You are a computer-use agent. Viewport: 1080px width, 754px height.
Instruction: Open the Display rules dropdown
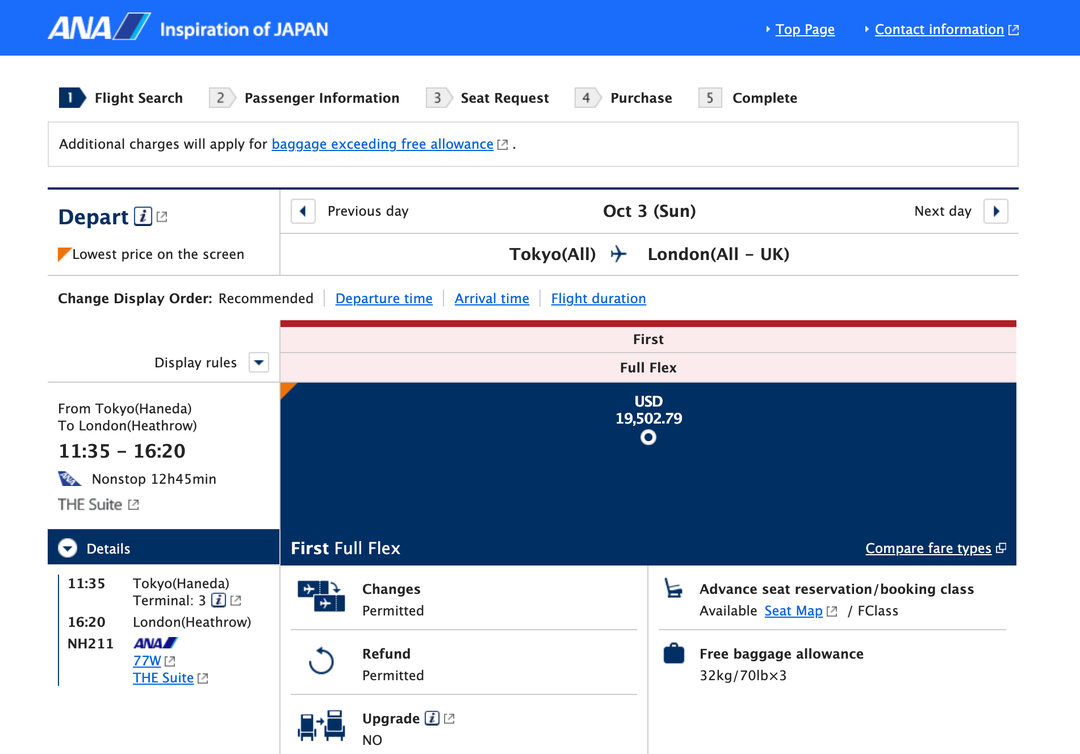(x=258, y=362)
